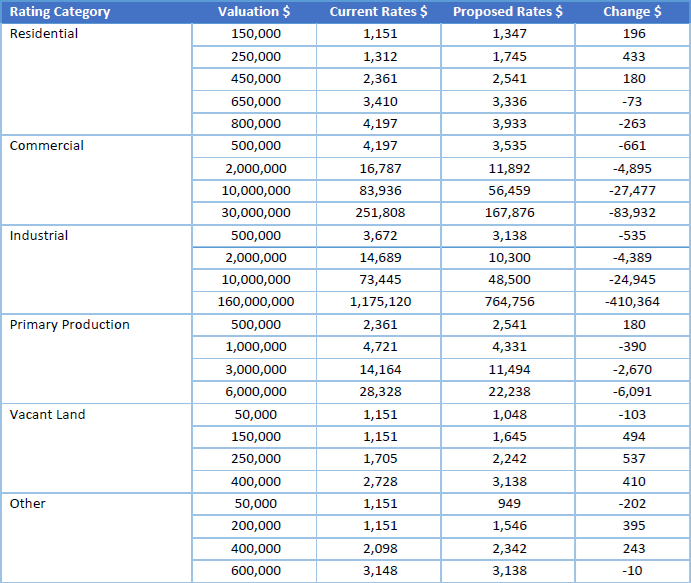Select the 'Commercial' category cell
691x583 pixels.
(x=97, y=180)
